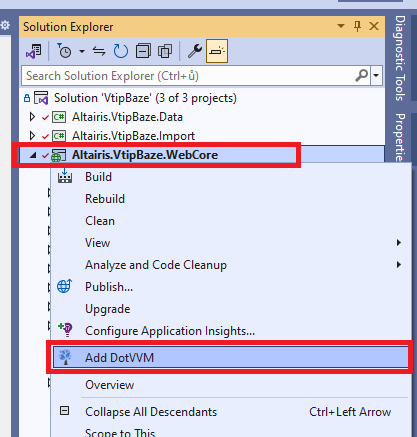Screen dimensions: 417x437
Task: Click the Publish globe icon
Action: [64, 286]
